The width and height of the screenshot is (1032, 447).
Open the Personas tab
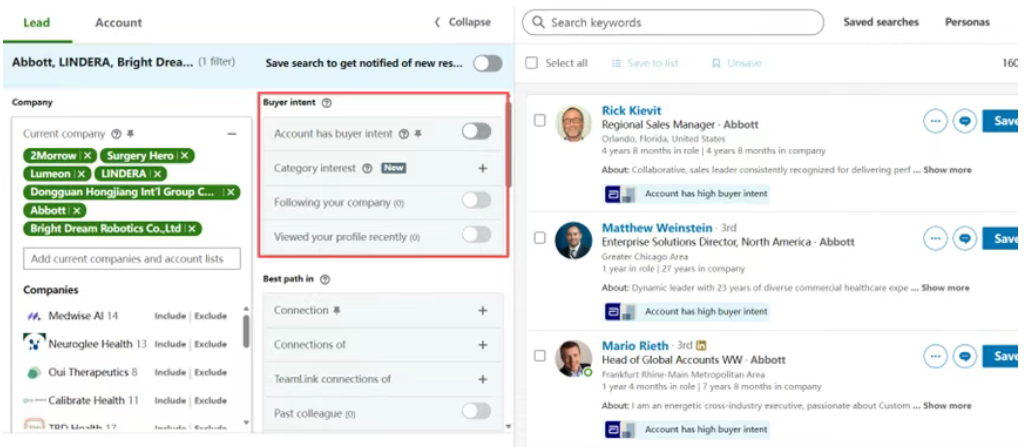pos(967,22)
